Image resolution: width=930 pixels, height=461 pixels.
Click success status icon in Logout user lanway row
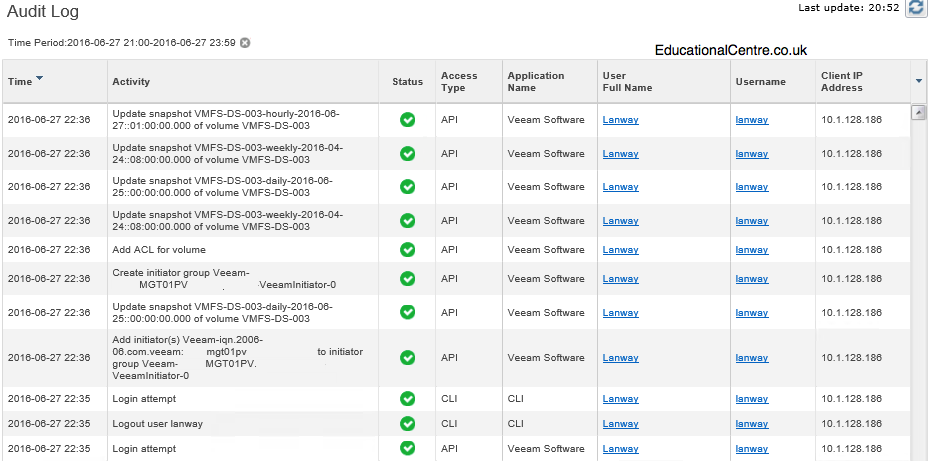pyautogui.click(x=407, y=424)
